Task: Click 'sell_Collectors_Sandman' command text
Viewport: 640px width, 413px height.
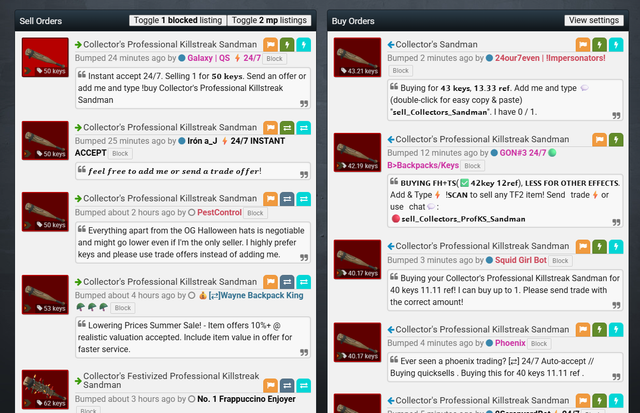Action: pos(440,112)
